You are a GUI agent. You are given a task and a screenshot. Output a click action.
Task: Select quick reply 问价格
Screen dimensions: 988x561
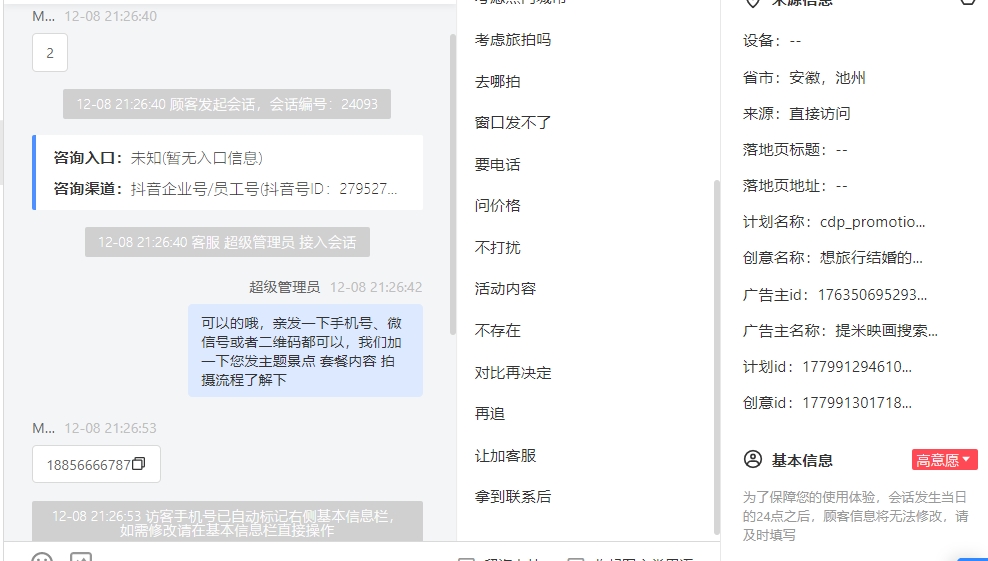[x=497, y=205]
